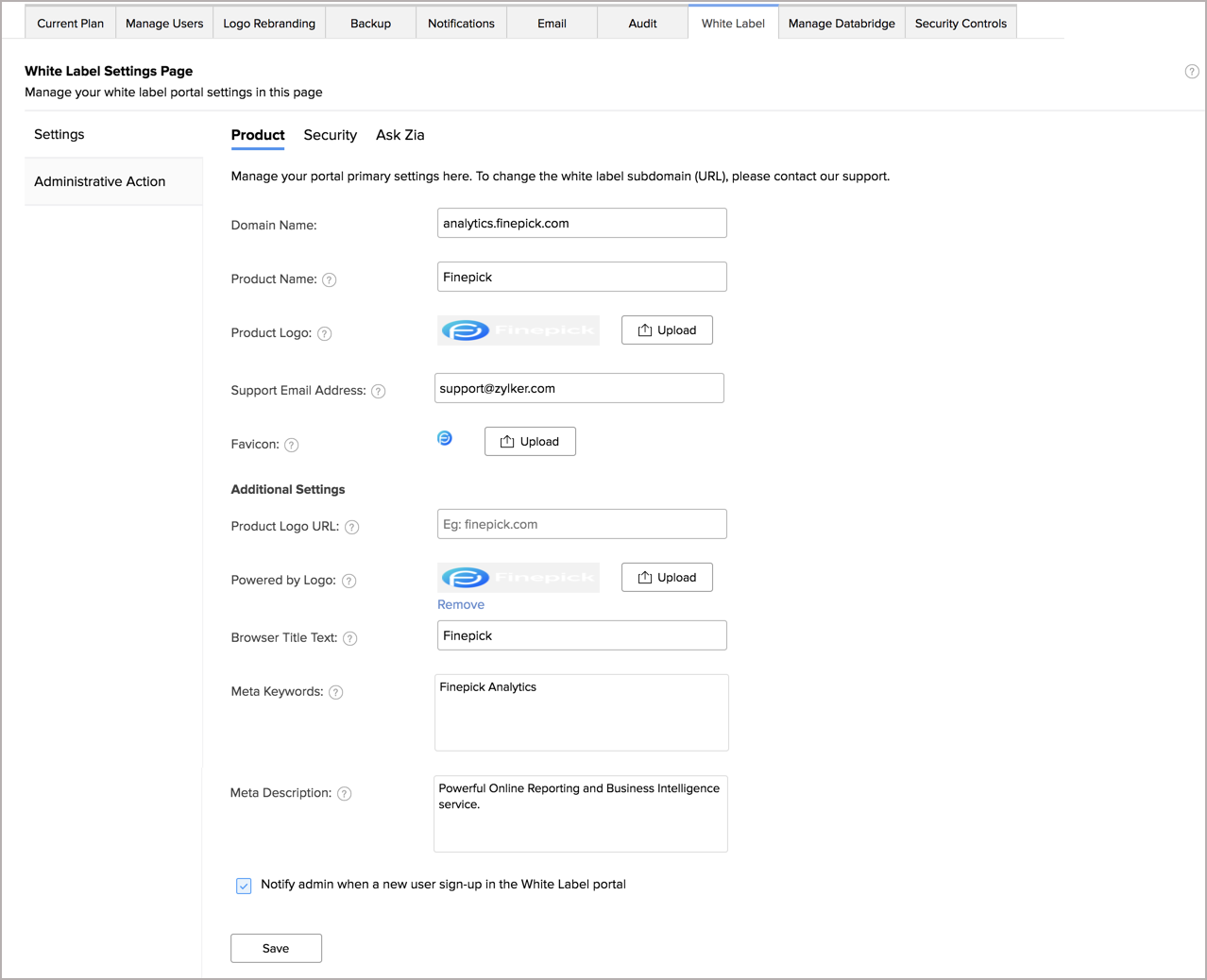Image resolution: width=1207 pixels, height=980 pixels.
Task: Save the white label settings
Action: (276, 948)
